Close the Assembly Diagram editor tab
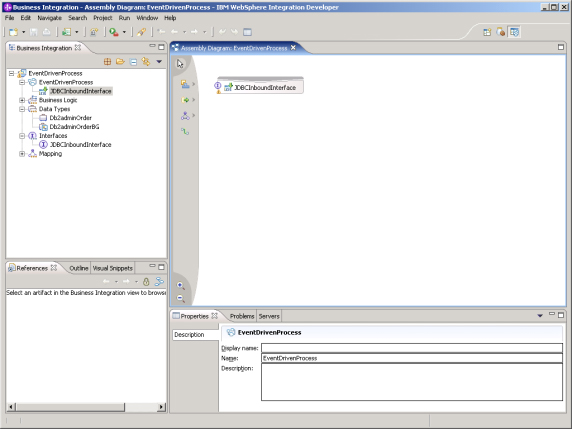Screen dimensions: 572x429 coord(293,48)
